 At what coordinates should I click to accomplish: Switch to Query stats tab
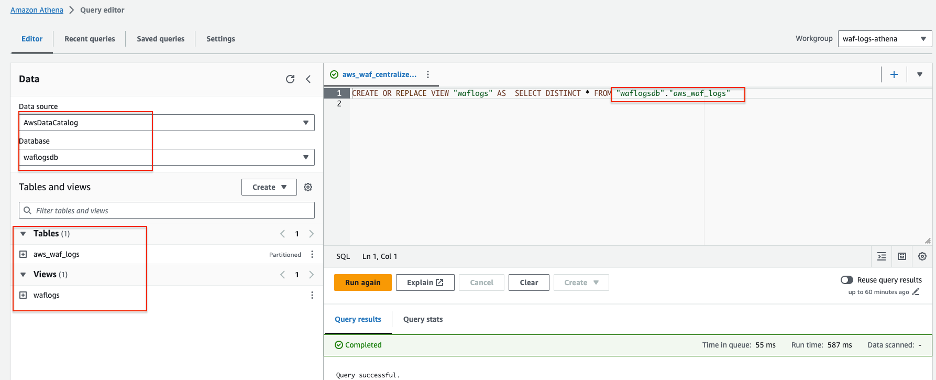(423, 320)
